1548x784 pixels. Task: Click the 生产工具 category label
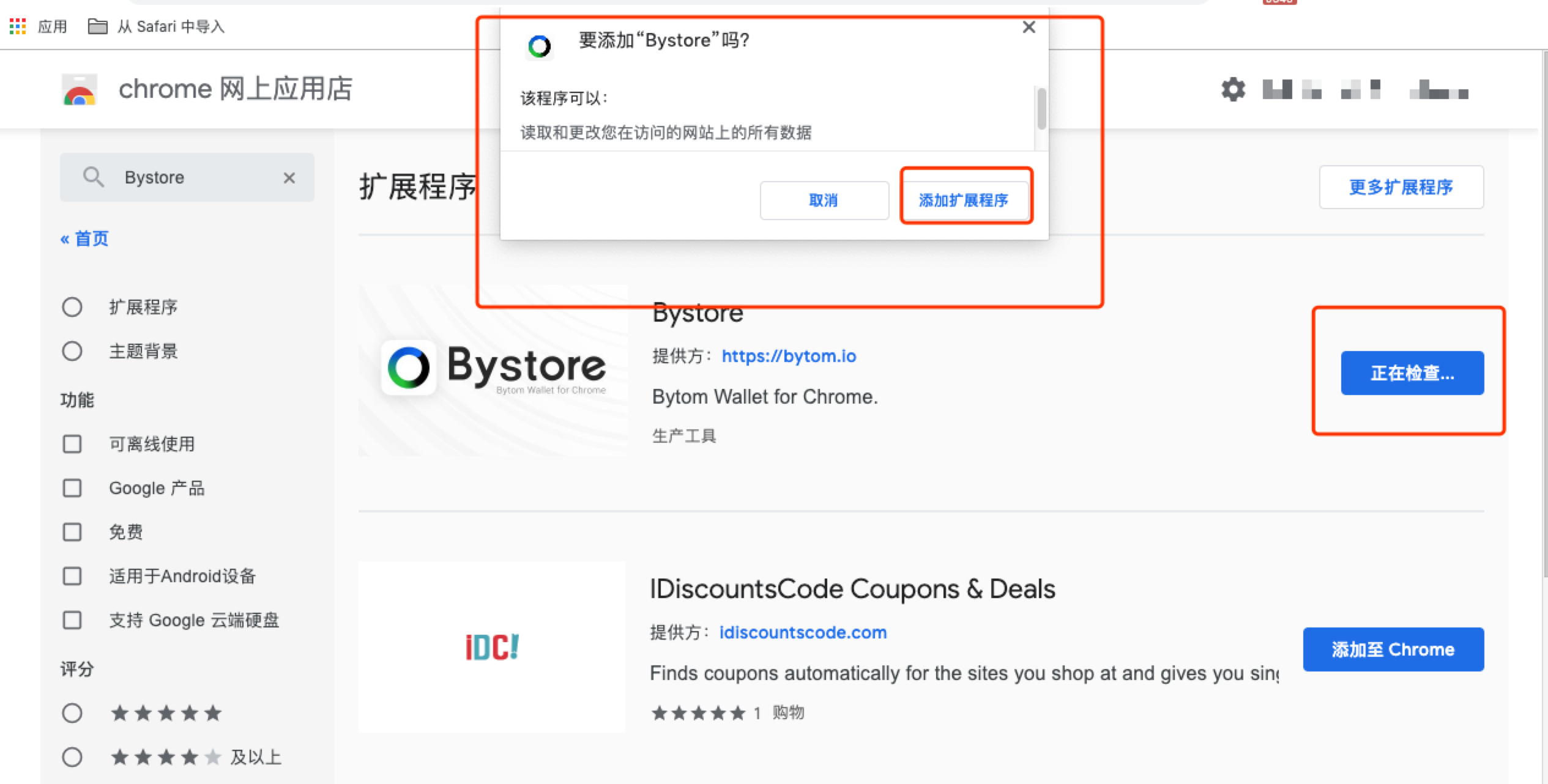[684, 436]
